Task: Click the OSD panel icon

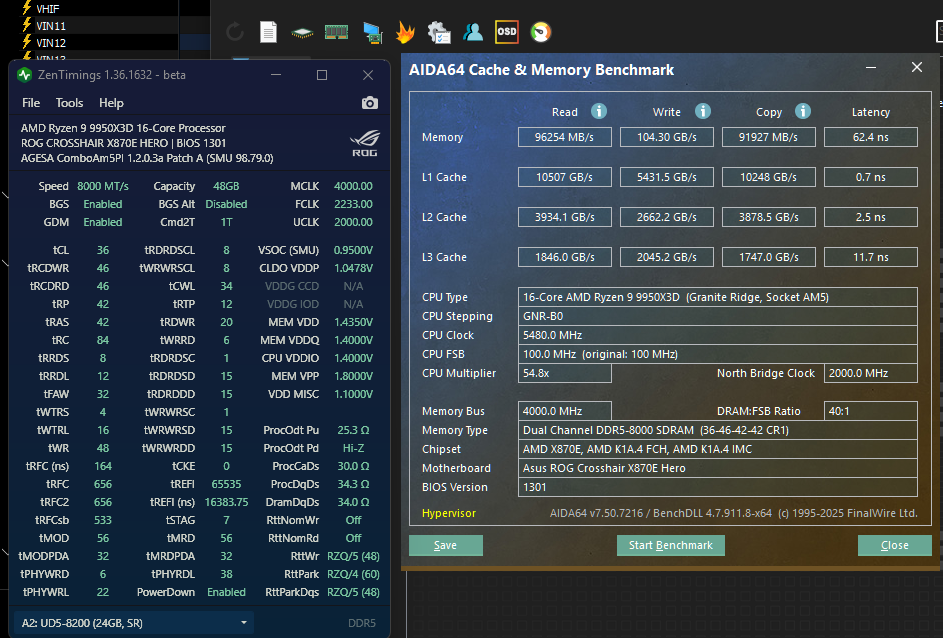Action: [507, 32]
